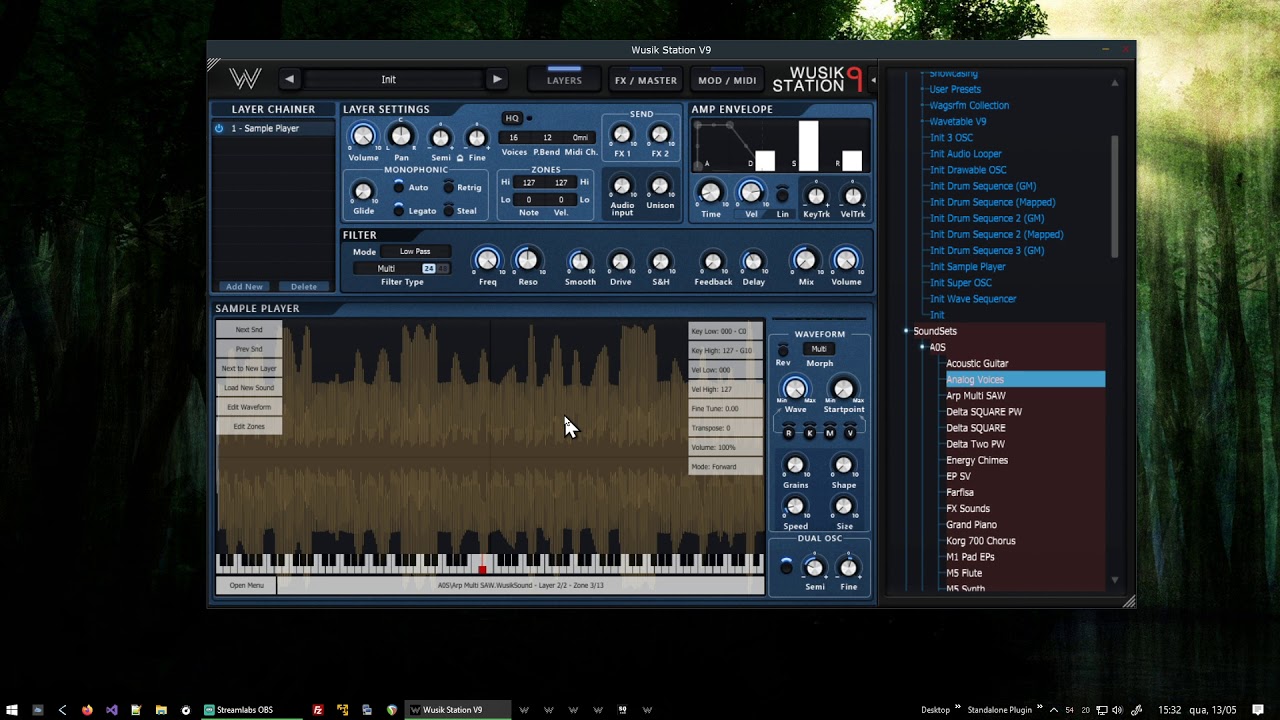
Task: Click the Layer Settings Volume knob
Action: point(363,136)
